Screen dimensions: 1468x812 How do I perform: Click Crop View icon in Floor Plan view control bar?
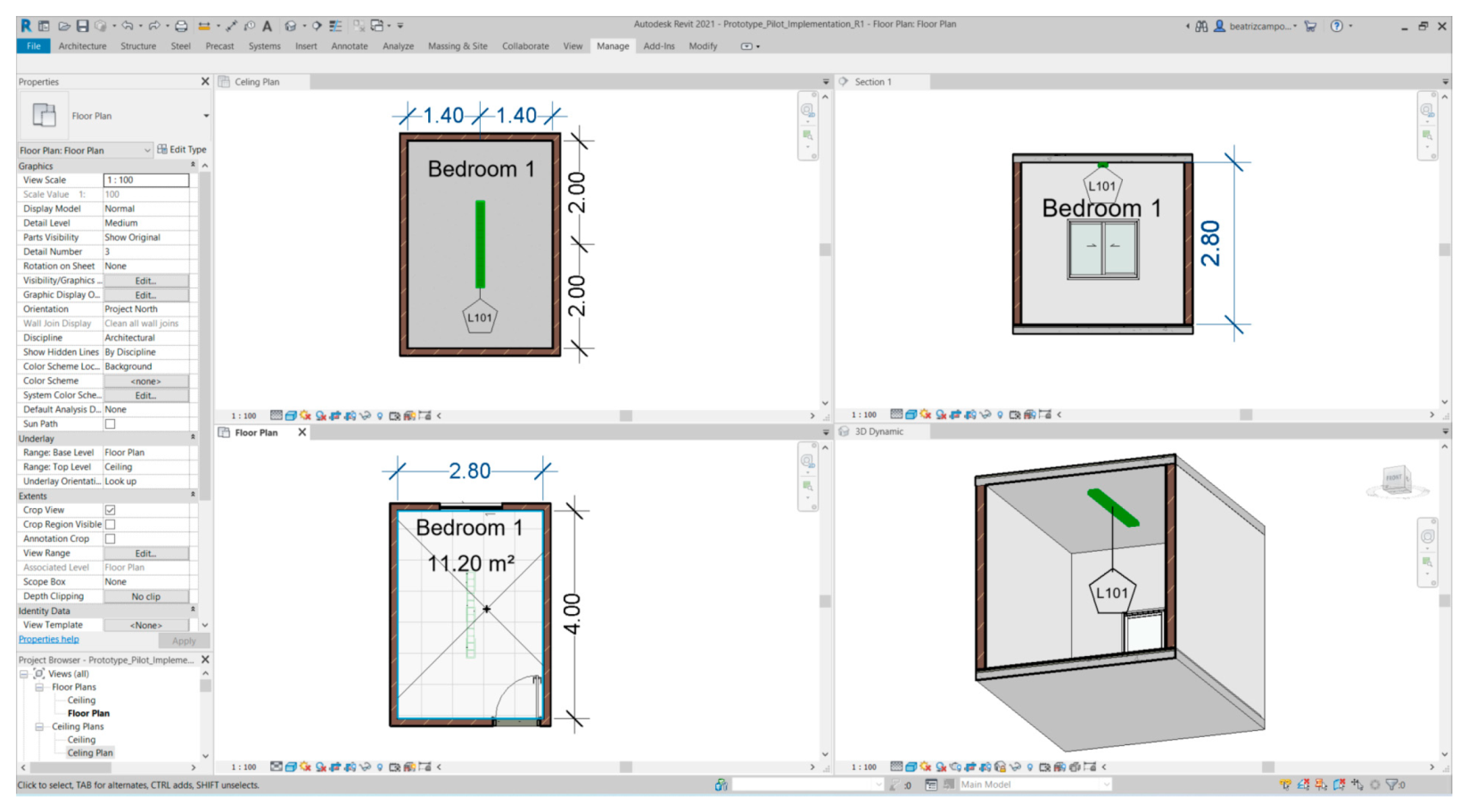click(335, 767)
